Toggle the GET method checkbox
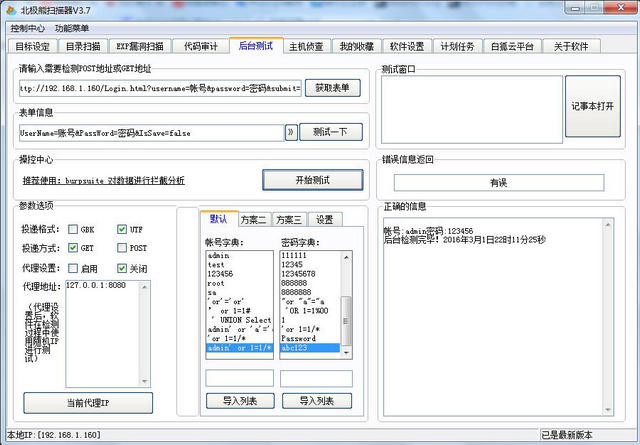 (73, 248)
